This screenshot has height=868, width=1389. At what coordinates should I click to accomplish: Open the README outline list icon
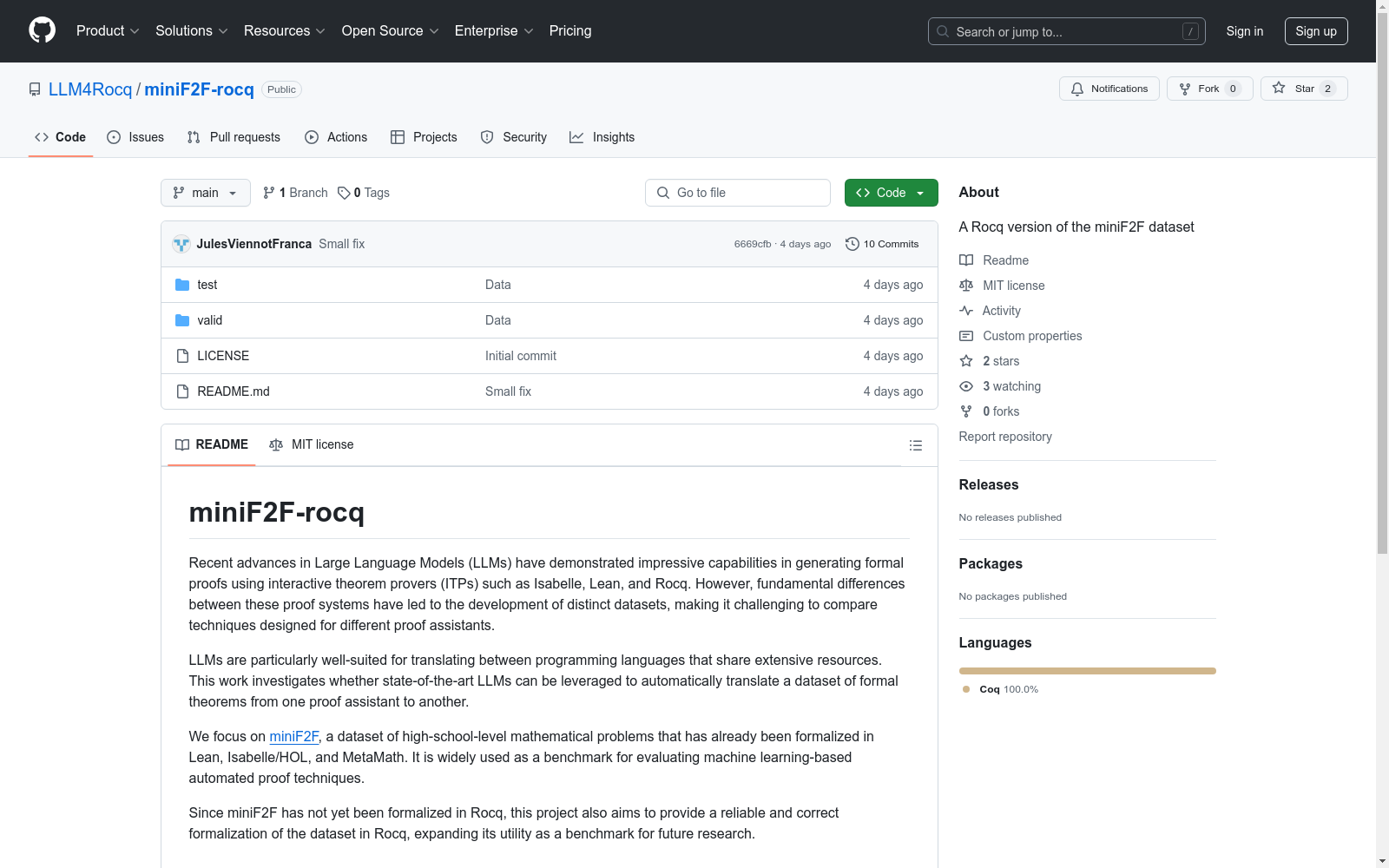[x=915, y=445]
